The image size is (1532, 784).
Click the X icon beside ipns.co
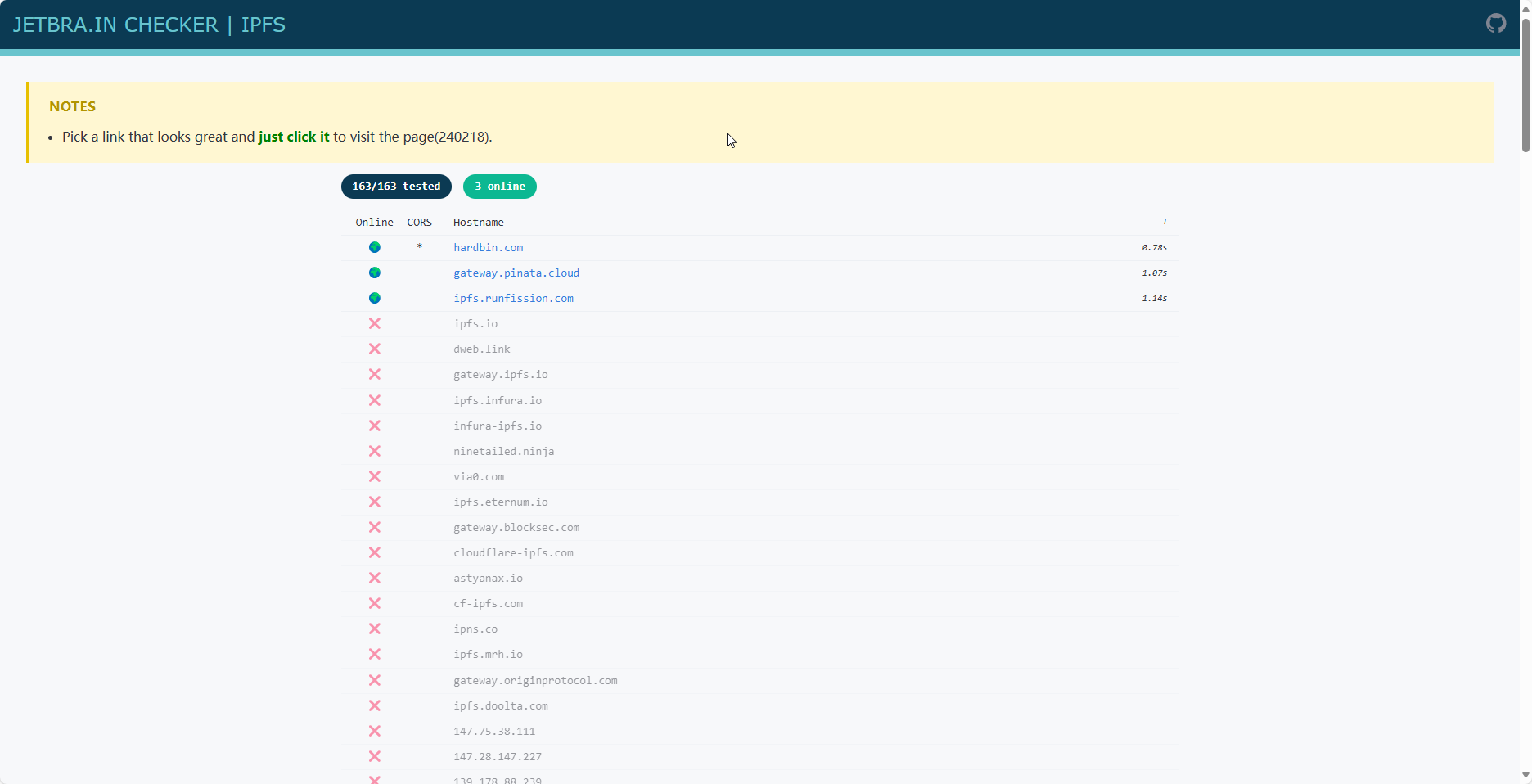[x=375, y=629]
